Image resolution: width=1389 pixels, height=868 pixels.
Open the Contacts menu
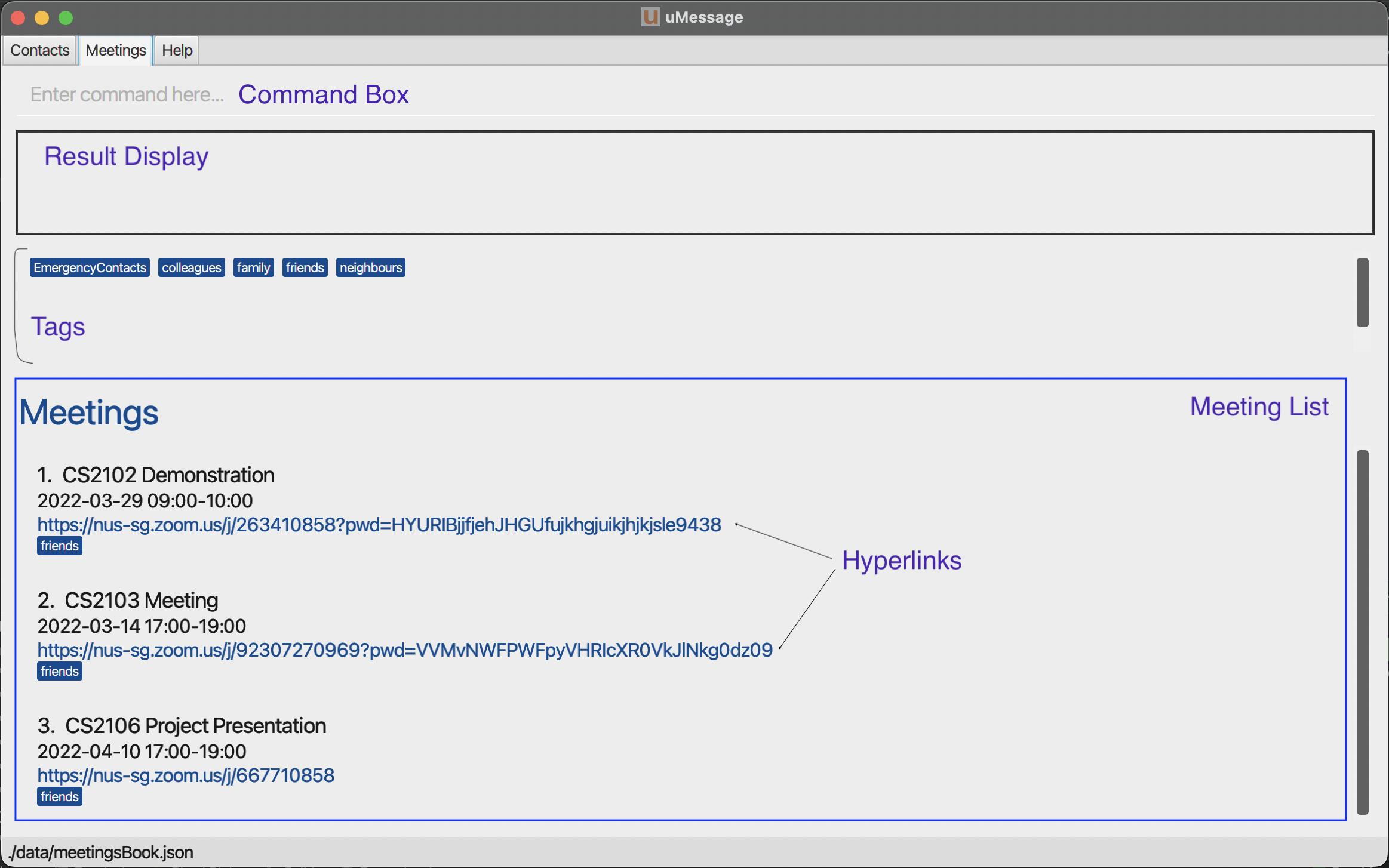[x=40, y=50]
